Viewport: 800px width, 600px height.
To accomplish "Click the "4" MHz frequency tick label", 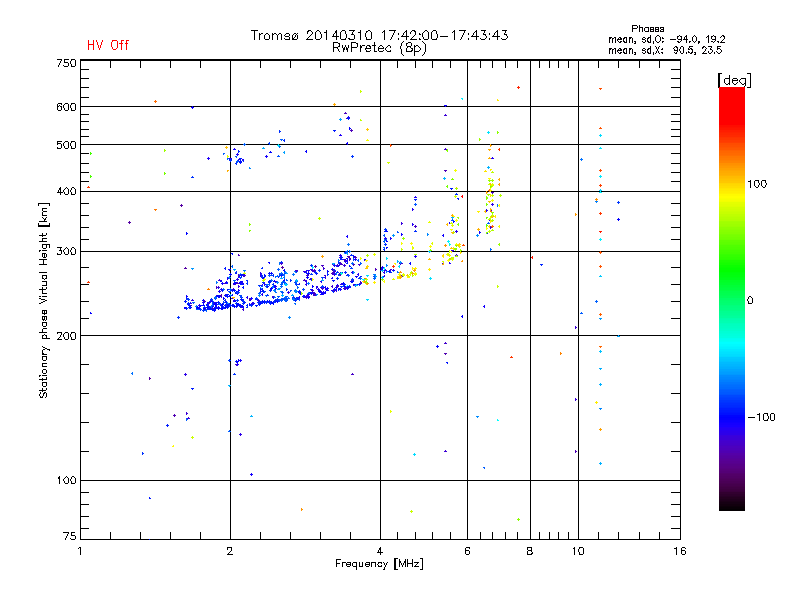I will point(380,551).
